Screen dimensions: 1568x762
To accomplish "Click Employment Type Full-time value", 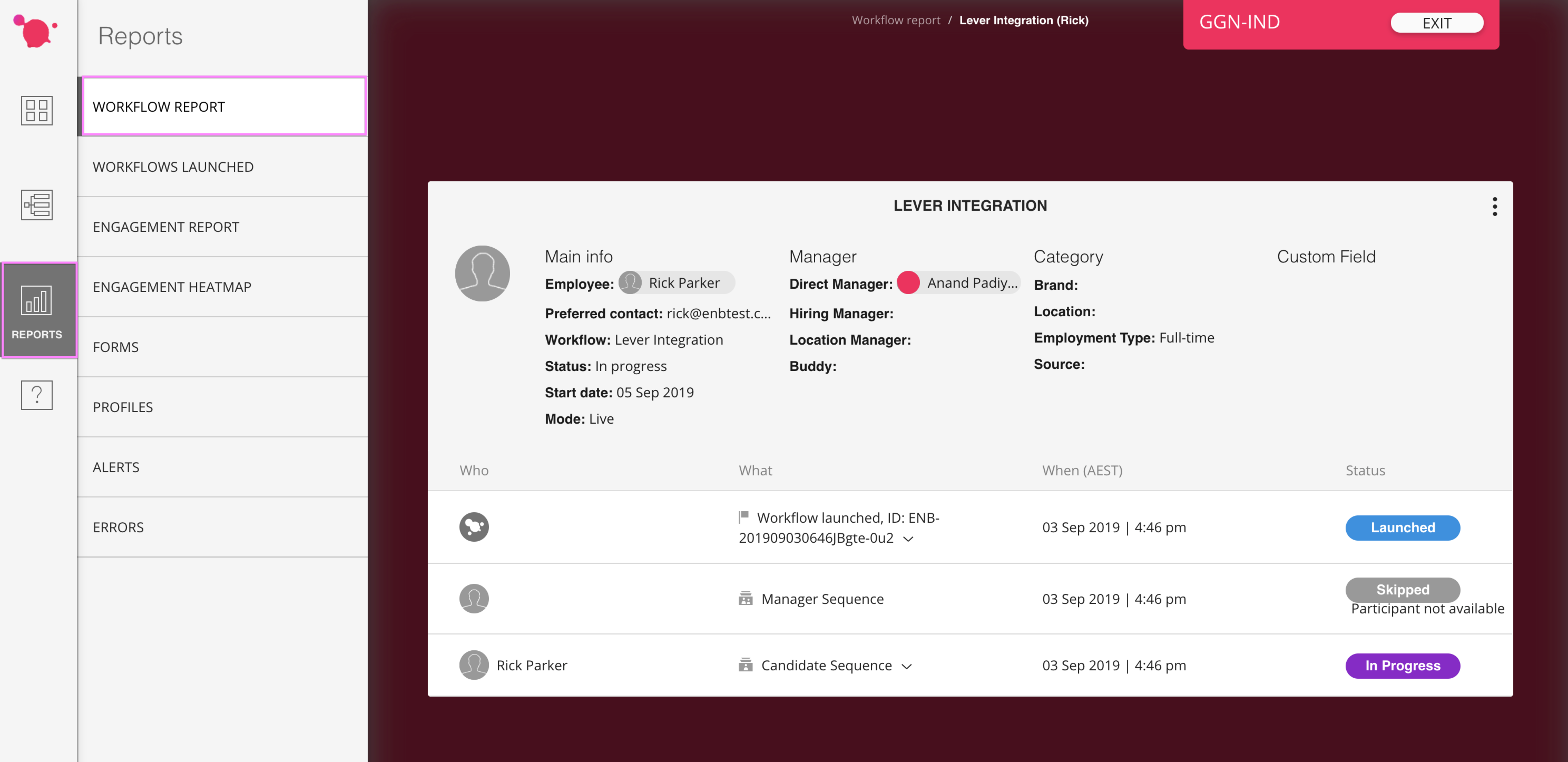I will coord(1187,338).
